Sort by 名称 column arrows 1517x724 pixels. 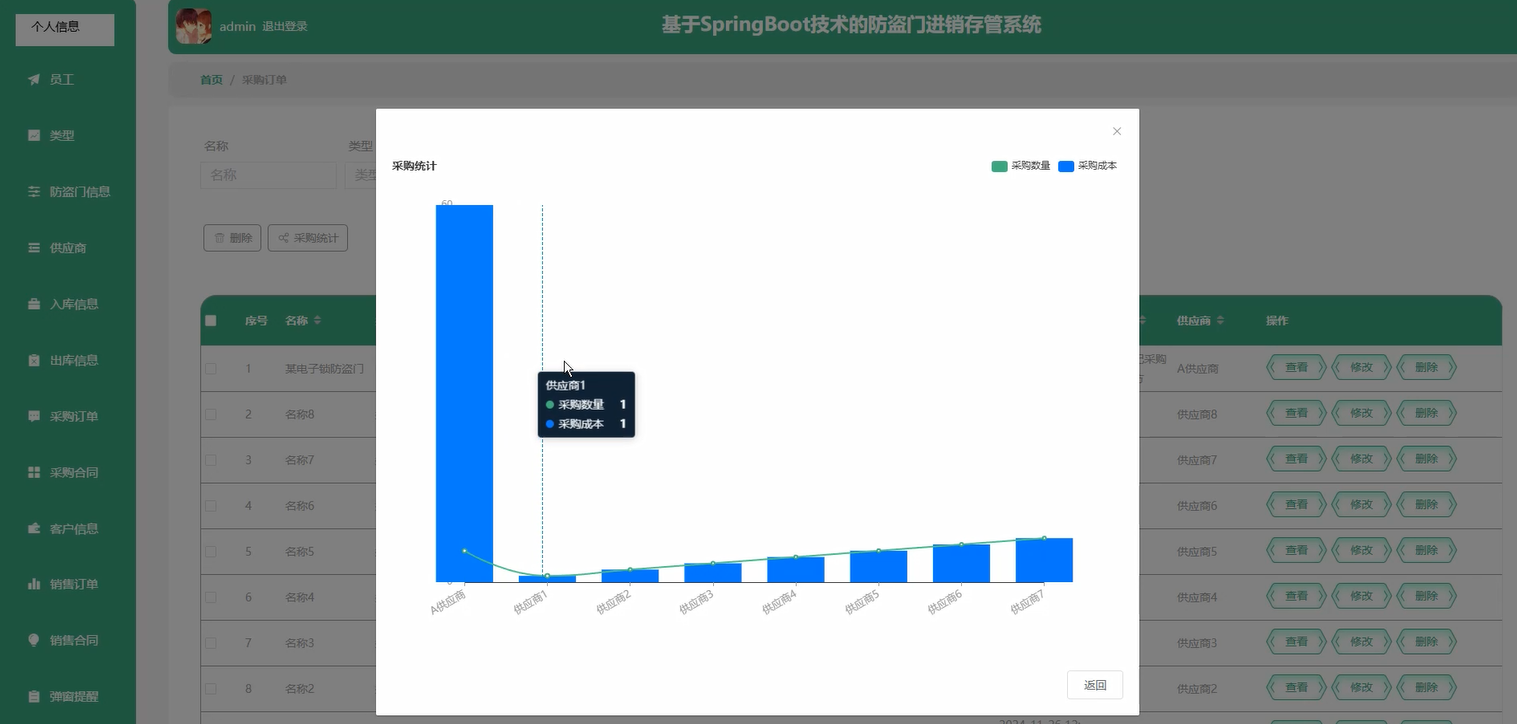pyautogui.click(x=318, y=321)
